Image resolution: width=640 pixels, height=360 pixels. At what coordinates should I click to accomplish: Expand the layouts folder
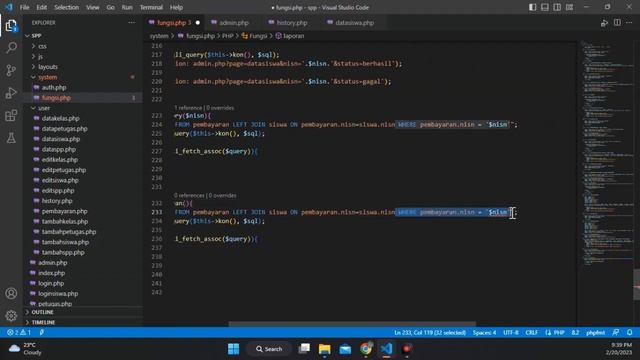(48, 67)
